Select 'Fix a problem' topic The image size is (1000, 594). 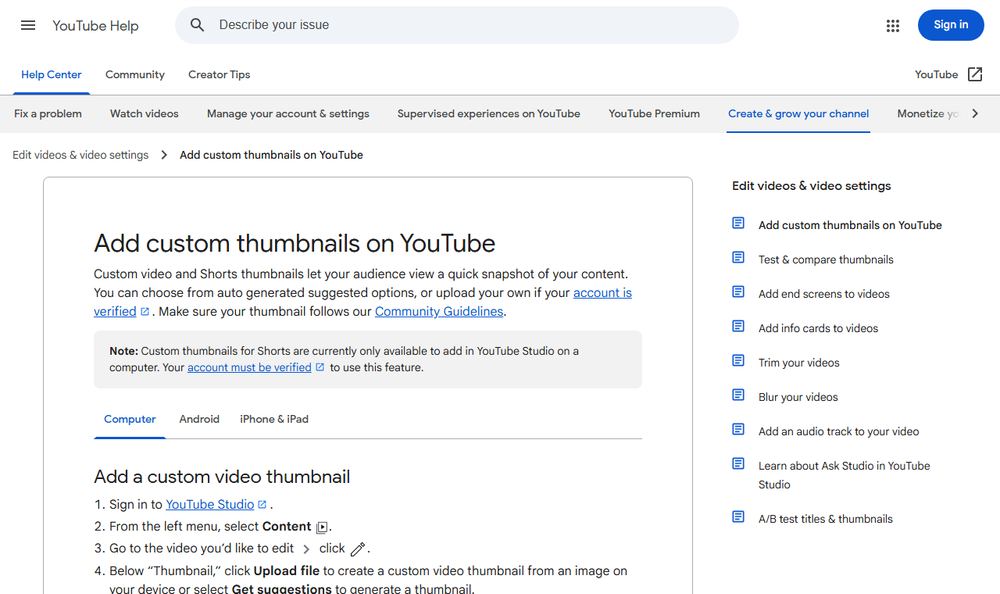point(48,114)
